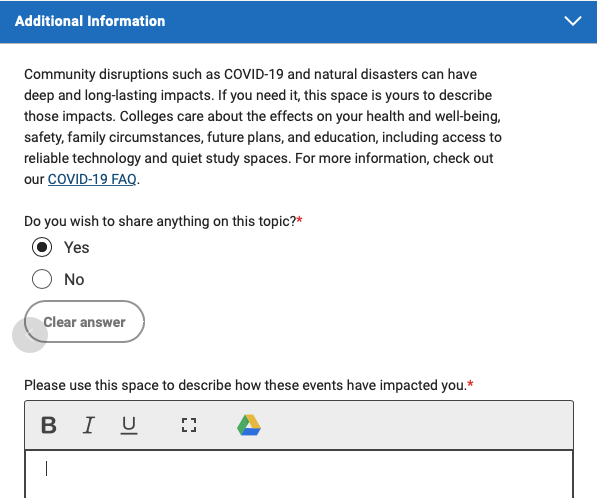Collapse section with the white chevron
597x498 pixels.
click(573, 21)
